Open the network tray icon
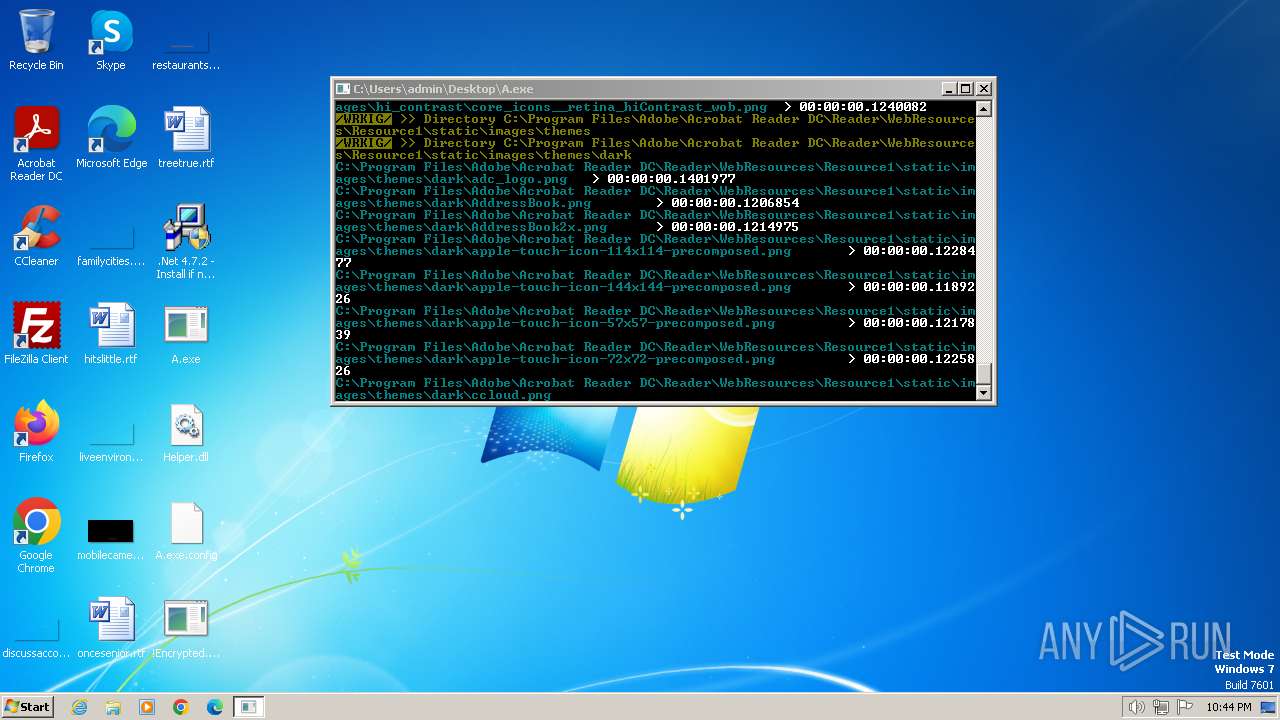Screen dimensions: 1280x720 pyautogui.click(x=1161, y=707)
